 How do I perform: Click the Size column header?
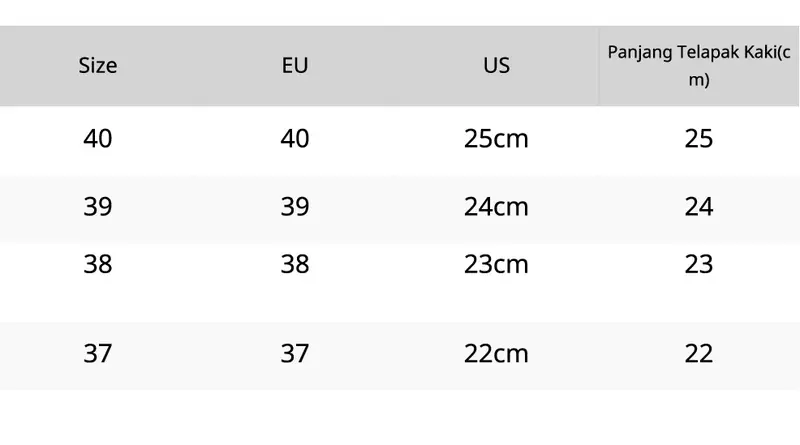coord(98,66)
